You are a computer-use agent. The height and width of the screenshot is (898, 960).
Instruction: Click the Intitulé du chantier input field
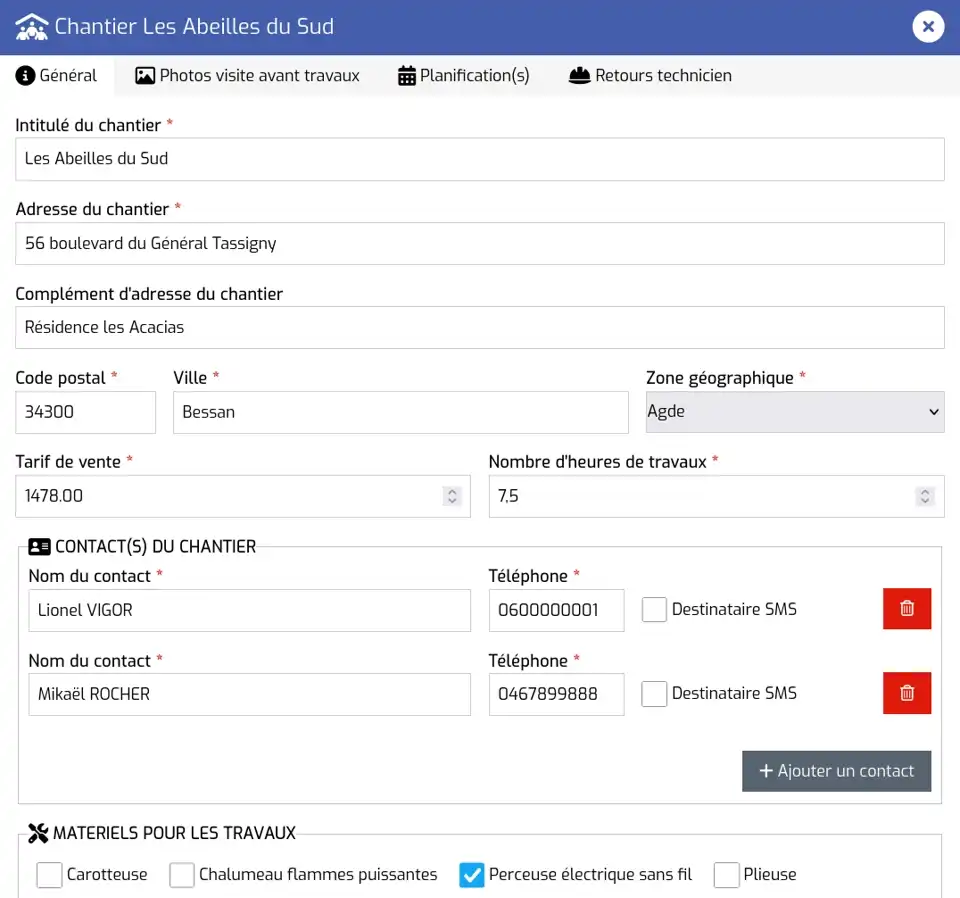[x=480, y=159]
